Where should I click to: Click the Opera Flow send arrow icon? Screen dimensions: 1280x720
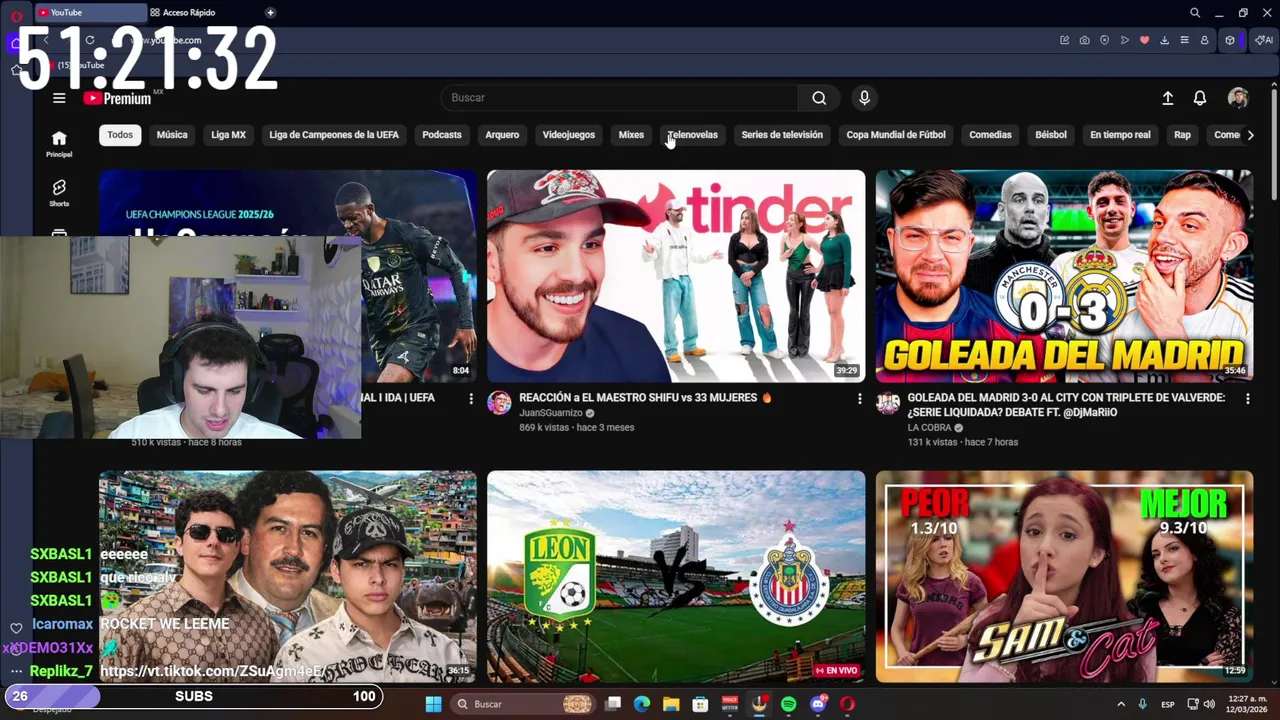point(1125,40)
